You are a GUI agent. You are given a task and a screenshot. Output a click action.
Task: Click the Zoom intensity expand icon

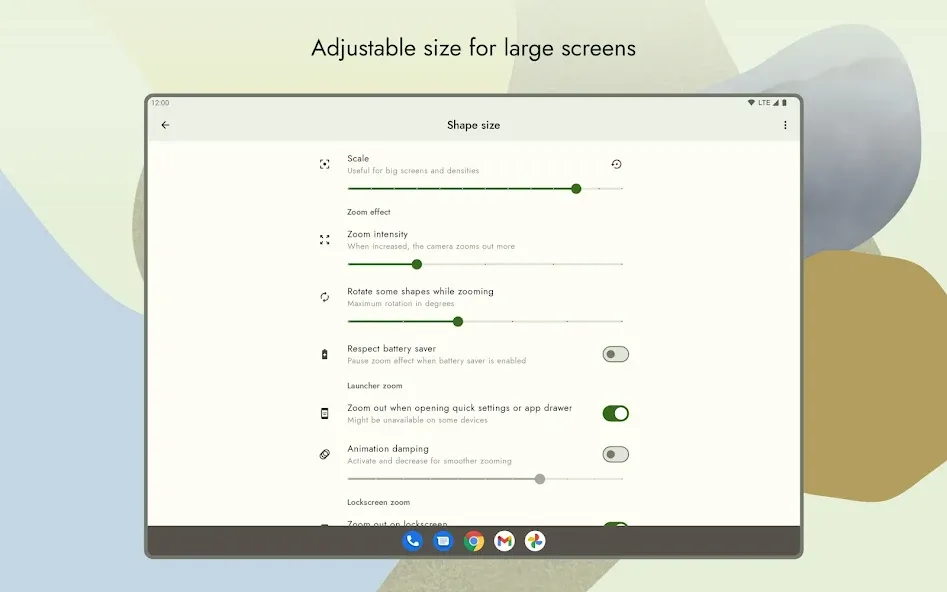(x=324, y=240)
